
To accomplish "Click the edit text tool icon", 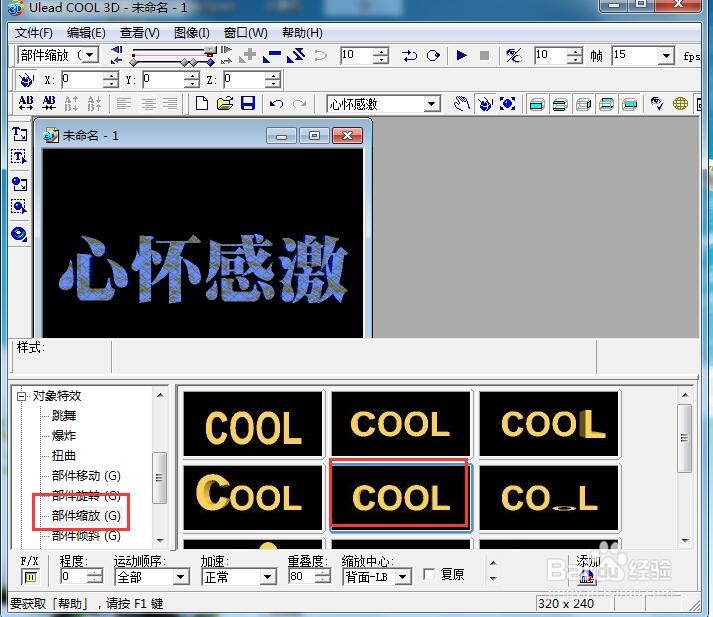I will (x=19, y=157).
